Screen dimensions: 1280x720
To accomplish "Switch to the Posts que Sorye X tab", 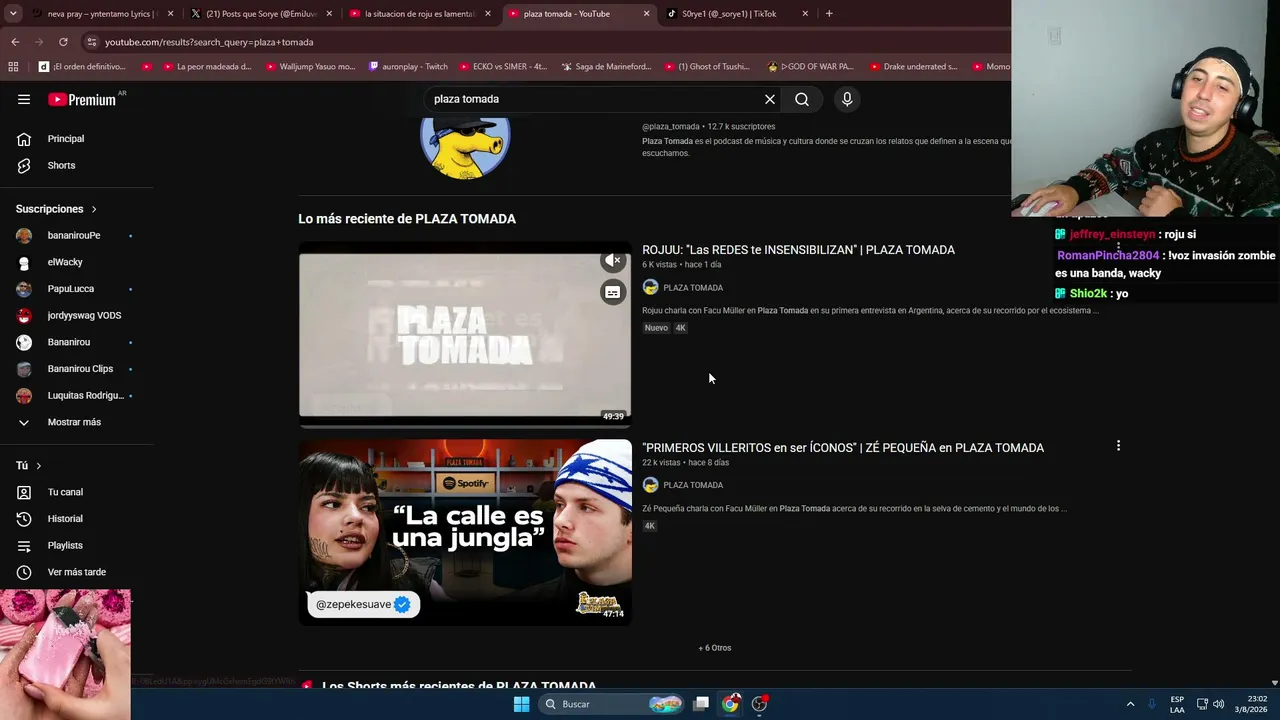I will tap(260, 14).
